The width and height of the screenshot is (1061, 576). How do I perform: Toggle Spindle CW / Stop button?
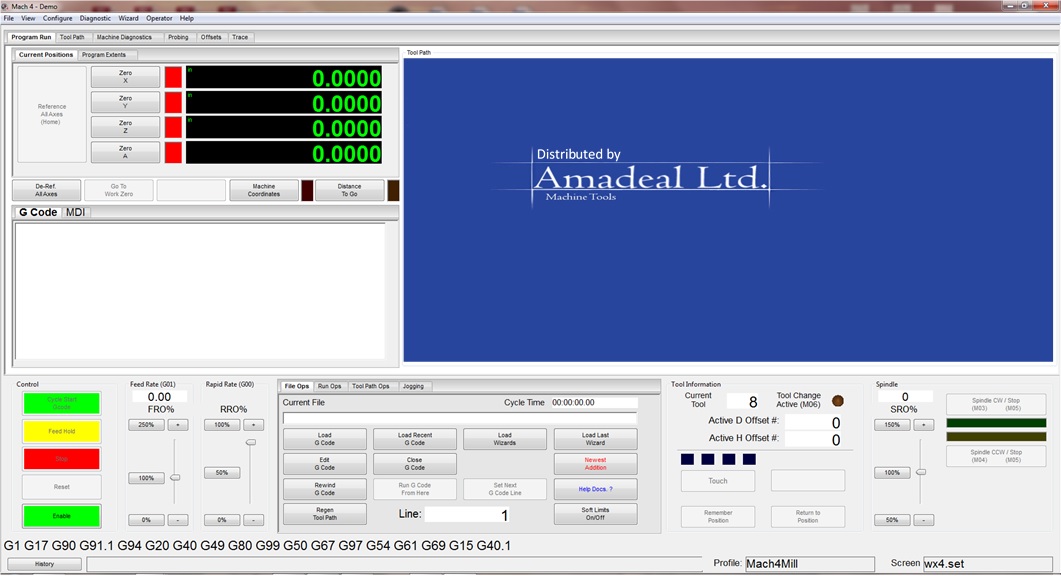click(995, 405)
